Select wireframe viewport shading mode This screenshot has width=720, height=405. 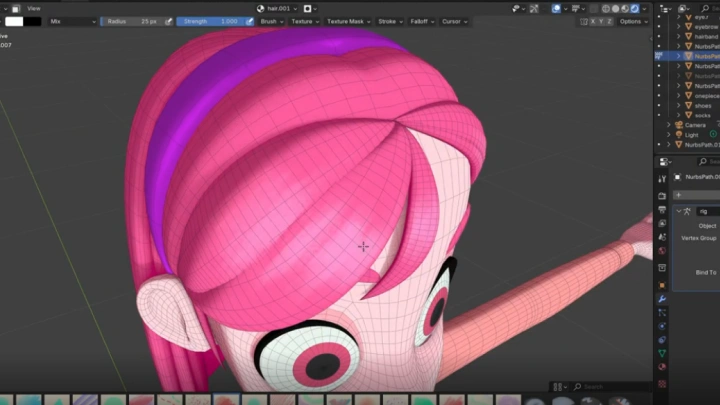tap(606, 9)
